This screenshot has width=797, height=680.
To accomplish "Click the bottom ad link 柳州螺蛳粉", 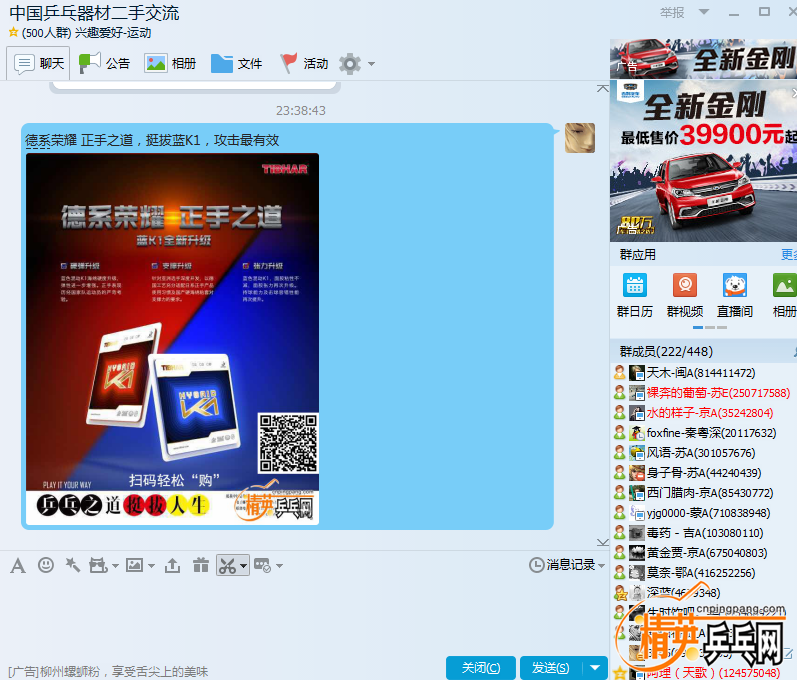I will 108,671.
